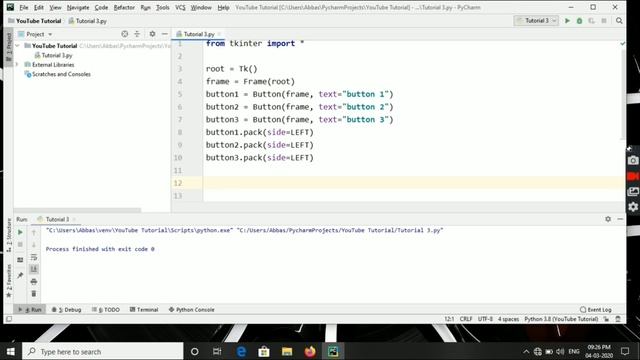Rerun Tutorial 3 in Run panel
The width and height of the screenshot is (640, 360).
(20, 232)
